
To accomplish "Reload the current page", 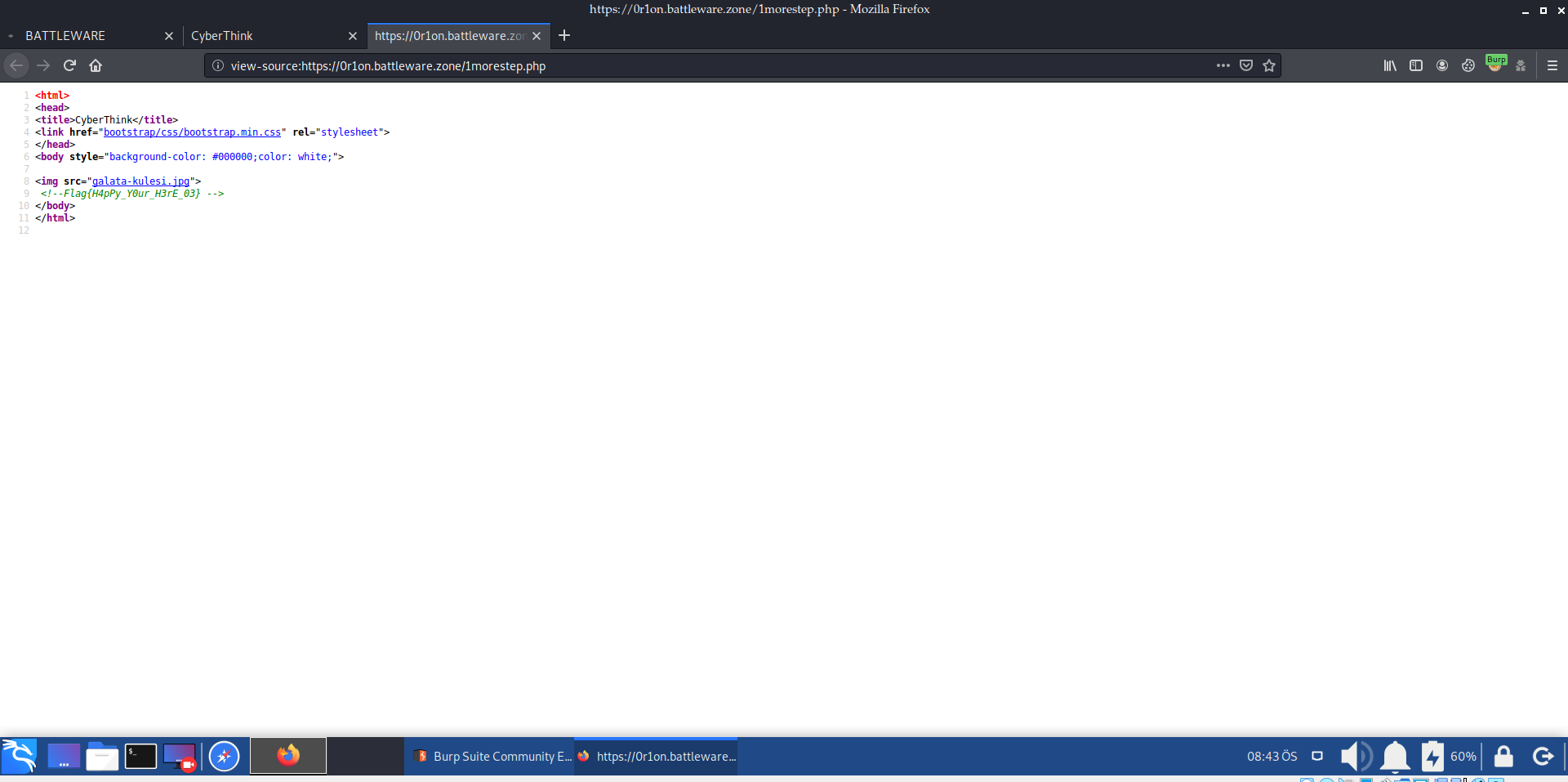I will click(x=69, y=65).
